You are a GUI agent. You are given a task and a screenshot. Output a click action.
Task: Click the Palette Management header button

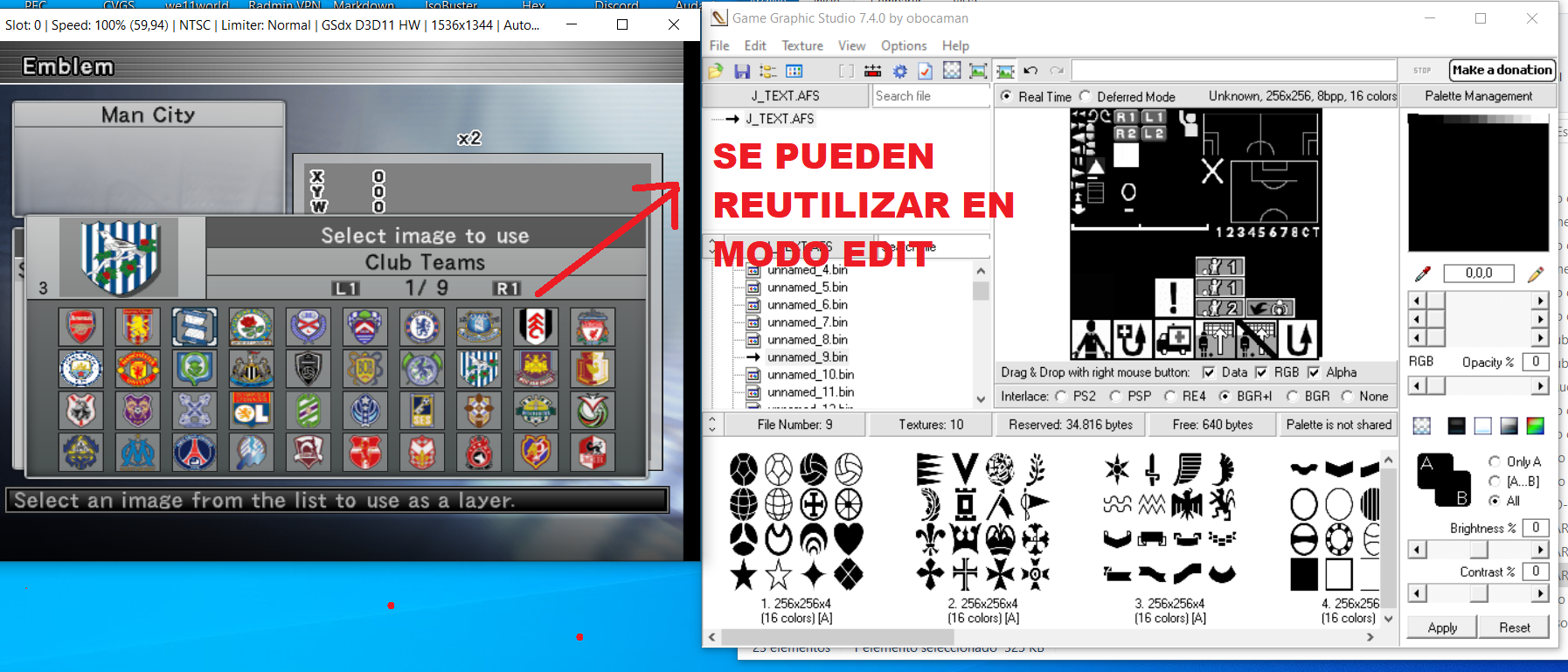[1478, 96]
